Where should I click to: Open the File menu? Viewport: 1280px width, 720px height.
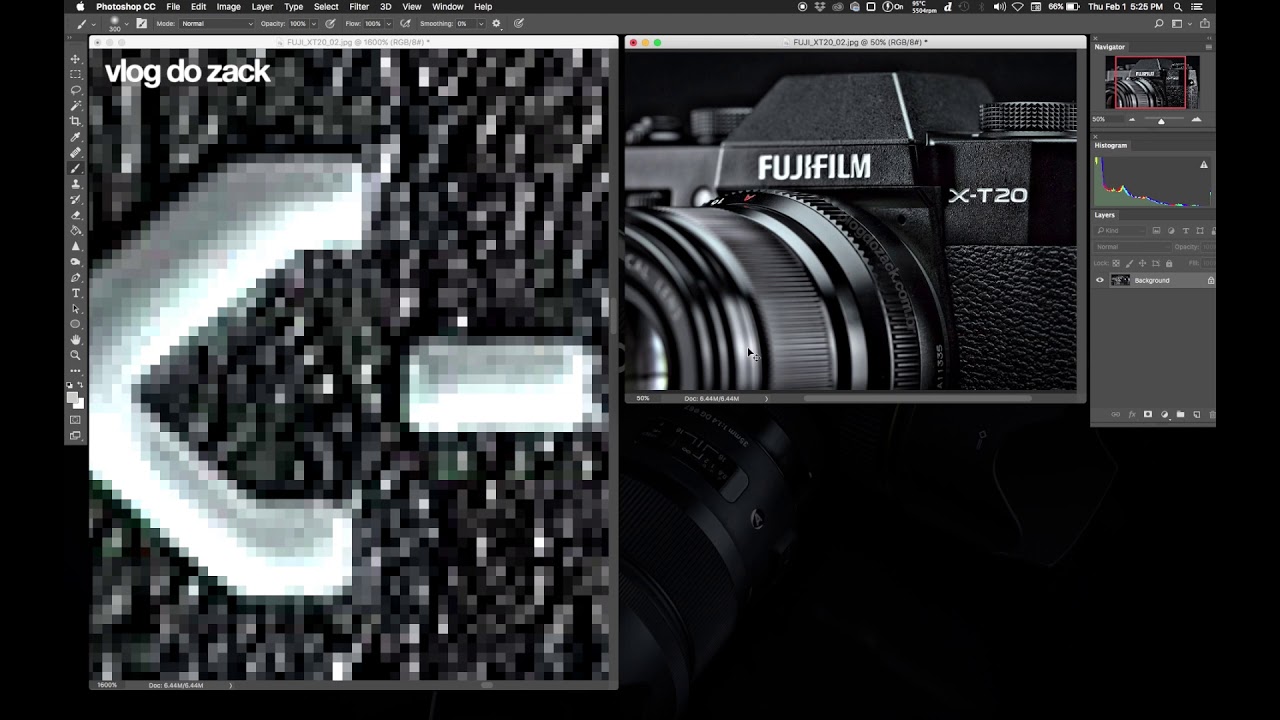[x=173, y=6]
